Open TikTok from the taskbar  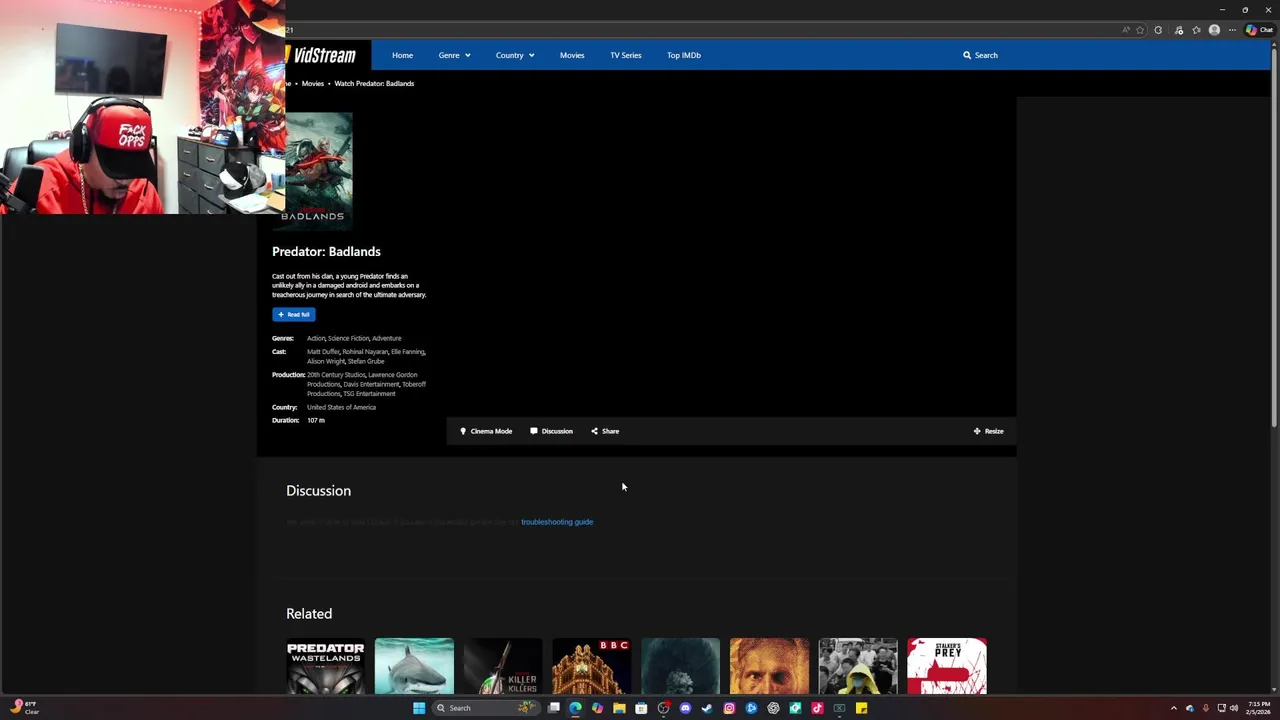click(817, 708)
